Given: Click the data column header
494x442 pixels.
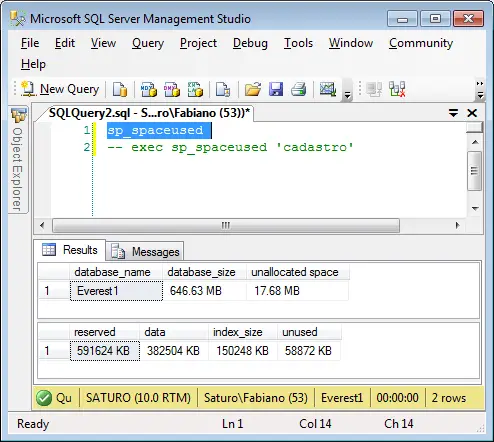Looking at the screenshot, I should pyautogui.click(x=174, y=332).
